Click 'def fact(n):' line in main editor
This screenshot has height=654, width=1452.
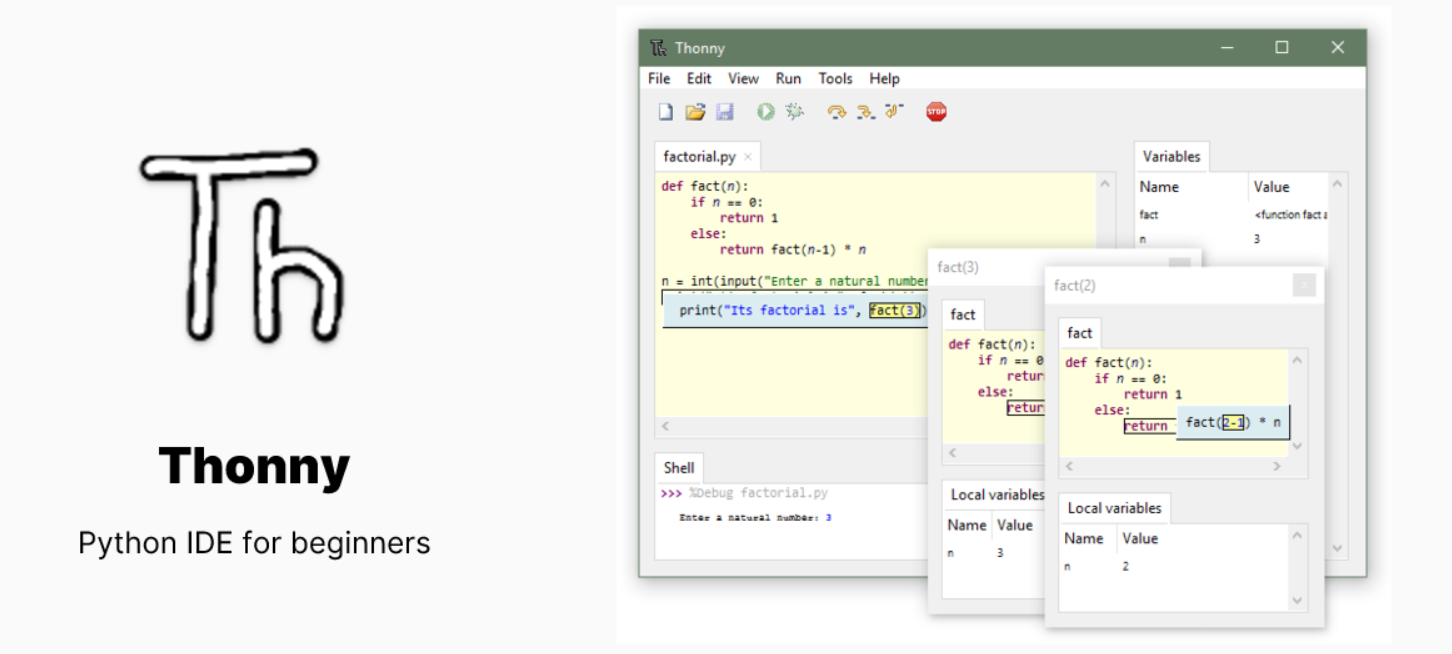[x=705, y=186]
